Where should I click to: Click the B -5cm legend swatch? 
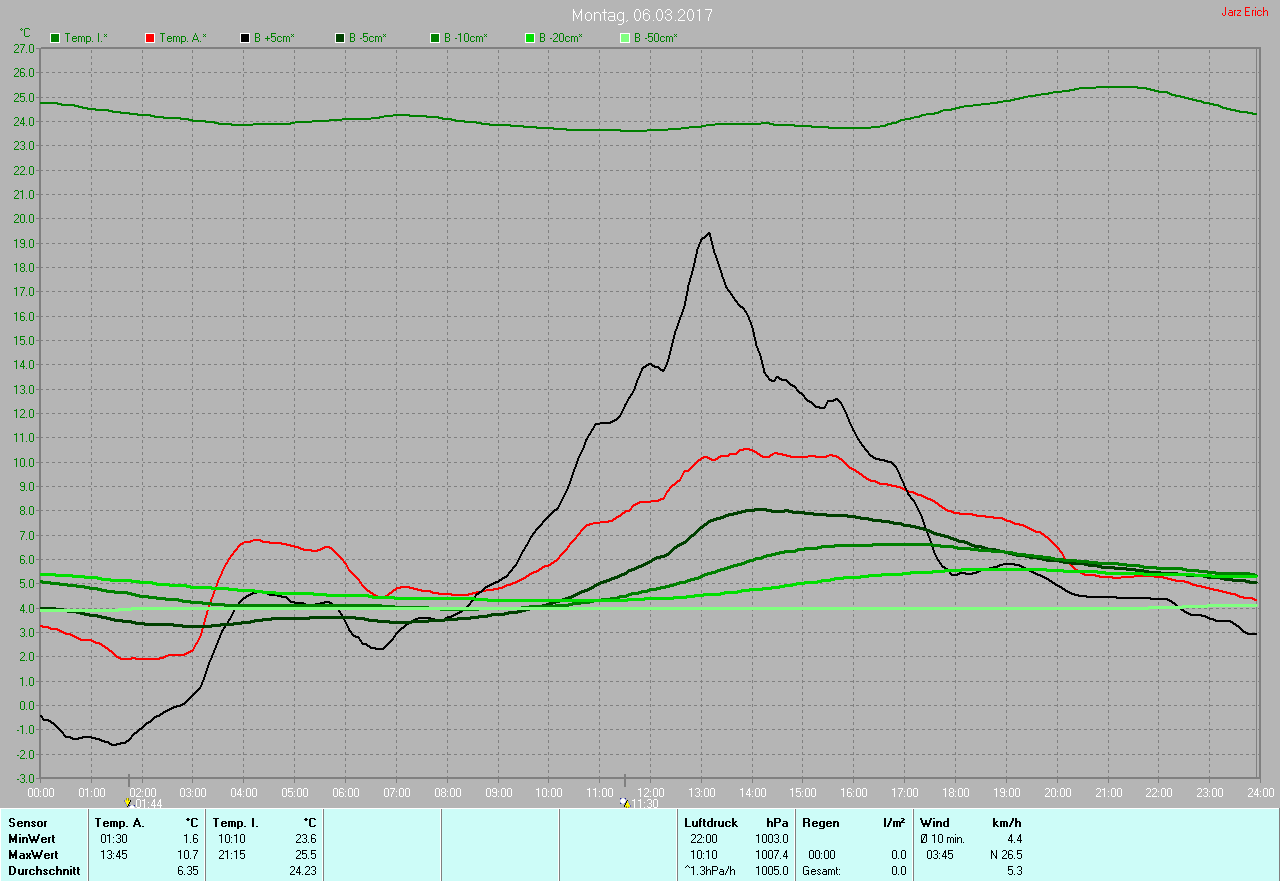tap(340, 38)
